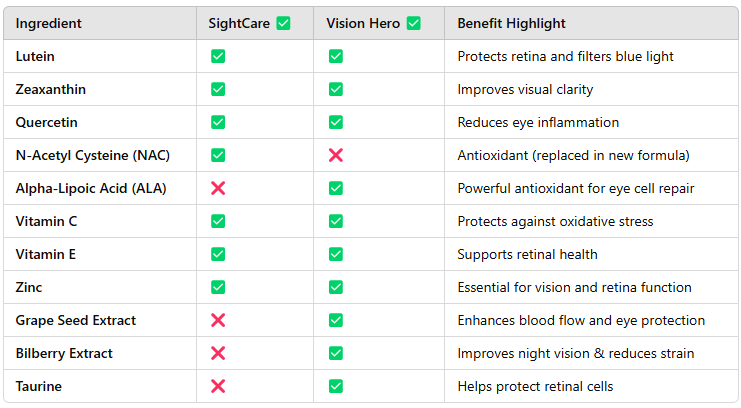This screenshot has width=741, height=408.
Task: Click the Lutein ingredient name
Action: pyautogui.click(x=35, y=56)
